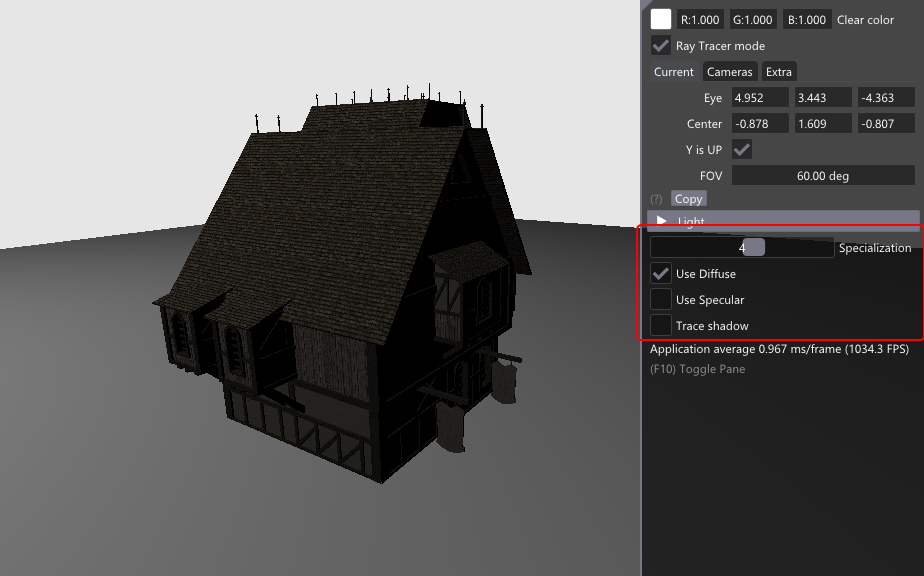The image size is (924, 576).
Task: Enable the Use Specular checkbox
Action: coord(661,300)
